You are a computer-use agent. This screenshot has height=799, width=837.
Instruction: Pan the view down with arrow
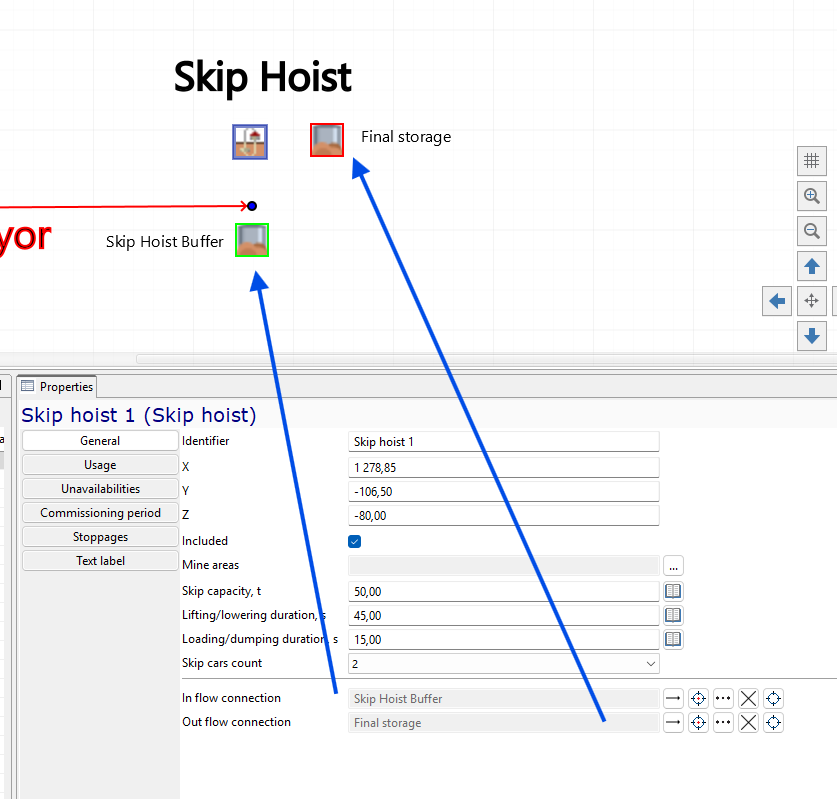pos(811,336)
